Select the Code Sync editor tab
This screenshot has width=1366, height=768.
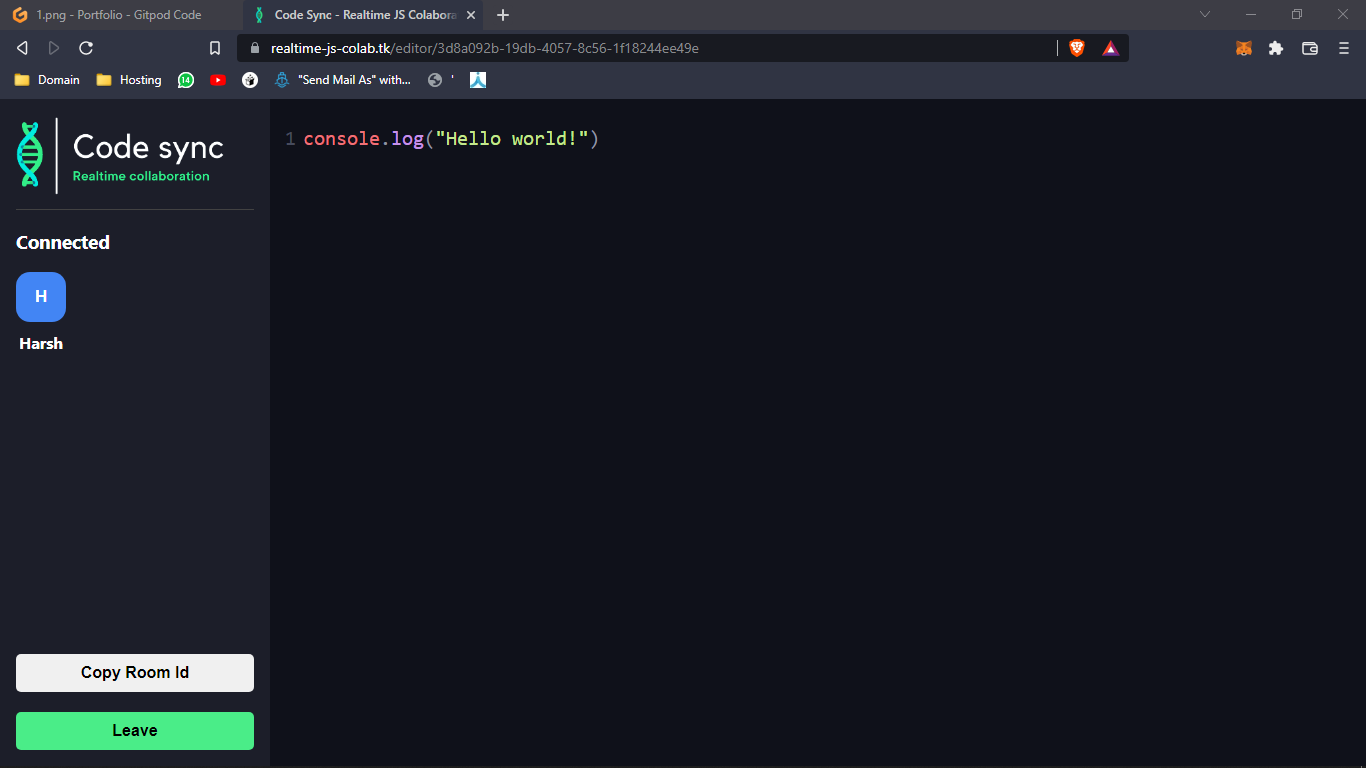pyautogui.click(x=360, y=15)
